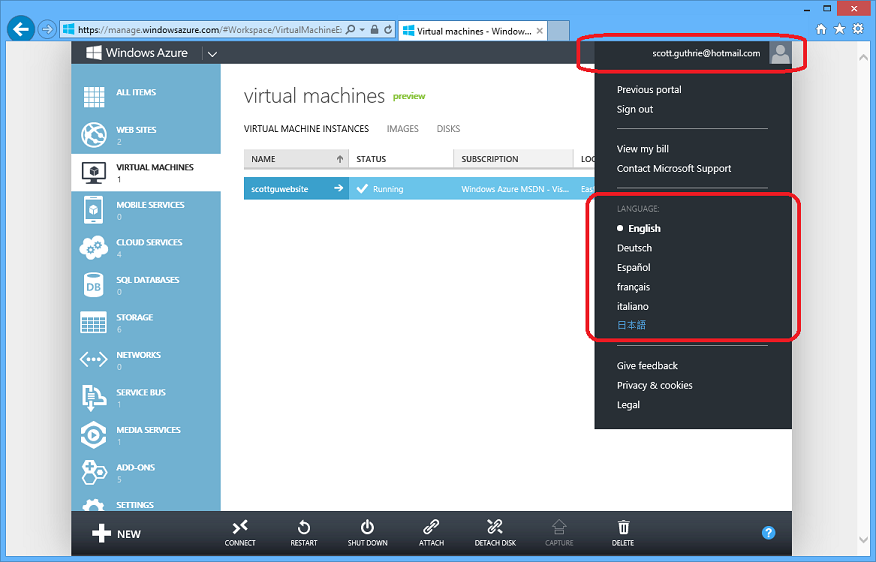
Task: Click the Subscription column header
Action: click(x=513, y=159)
